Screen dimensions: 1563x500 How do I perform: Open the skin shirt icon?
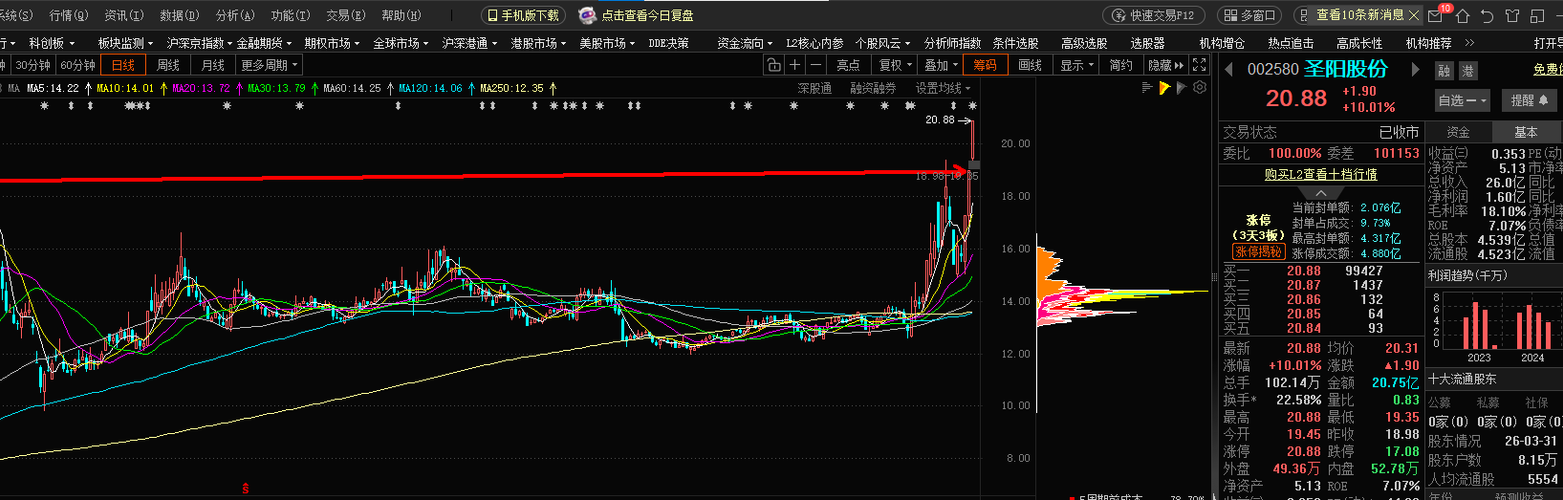click(1514, 15)
